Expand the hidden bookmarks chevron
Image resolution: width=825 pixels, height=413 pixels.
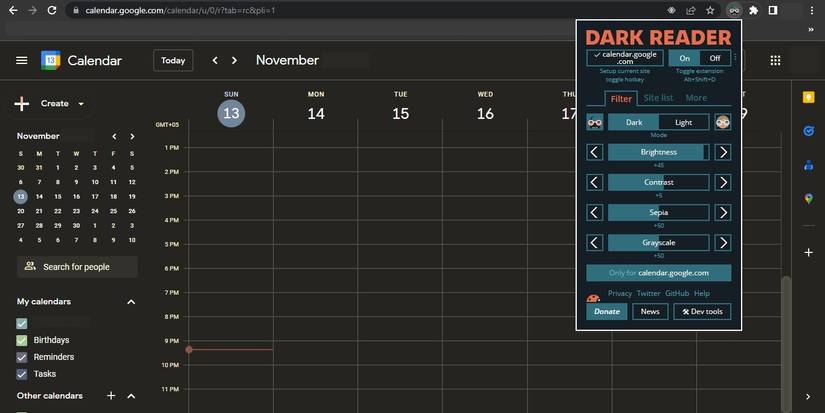811,29
